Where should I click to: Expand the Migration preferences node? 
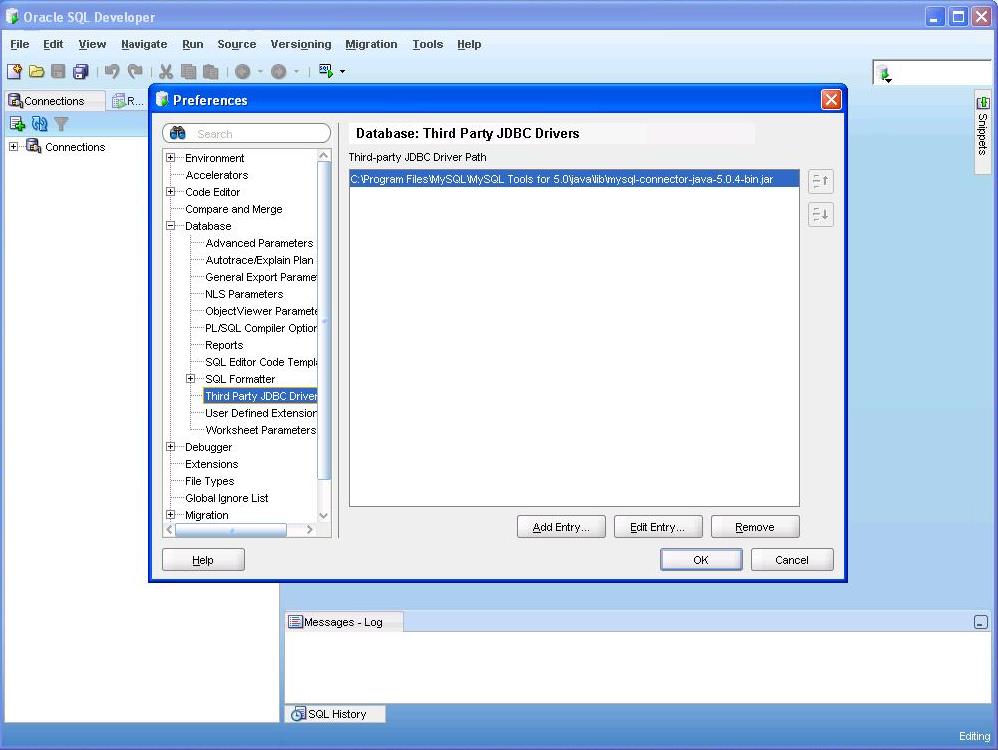[x=171, y=514]
